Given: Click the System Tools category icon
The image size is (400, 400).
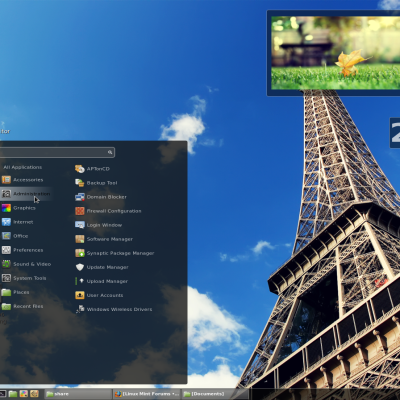Looking at the screenshot, I should coord(6,278).
